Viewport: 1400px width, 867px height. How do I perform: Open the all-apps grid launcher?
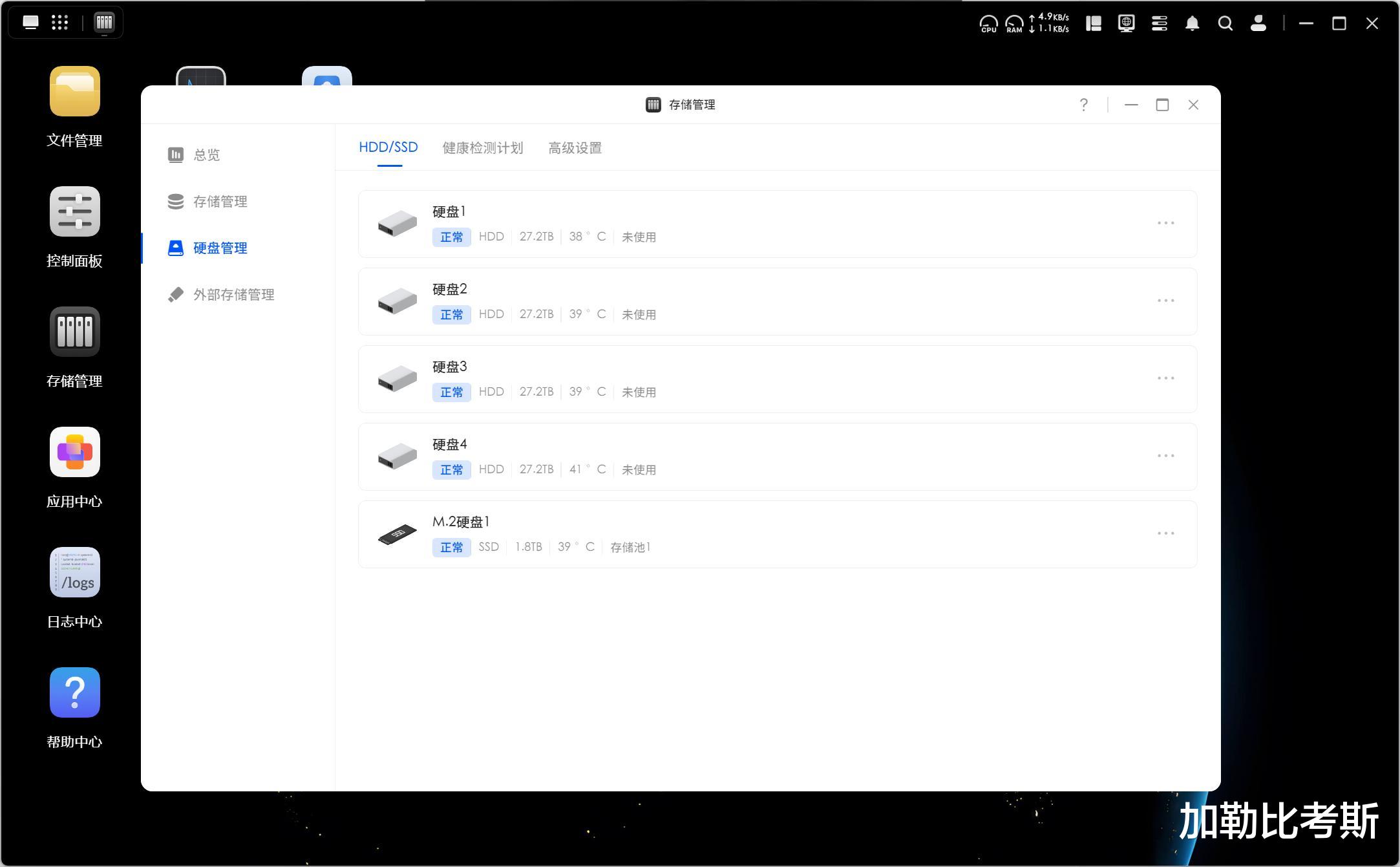pyautogui.click(x=59, y=23)
